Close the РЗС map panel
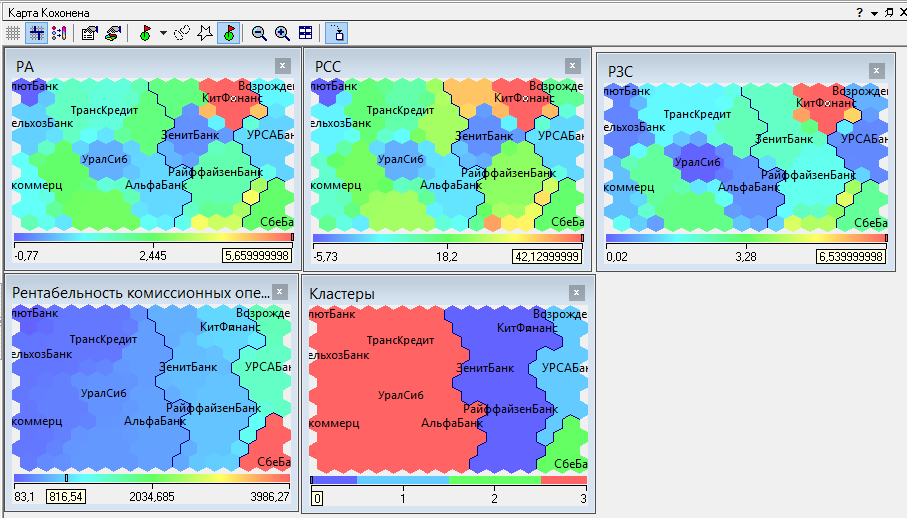 (876, 71)
